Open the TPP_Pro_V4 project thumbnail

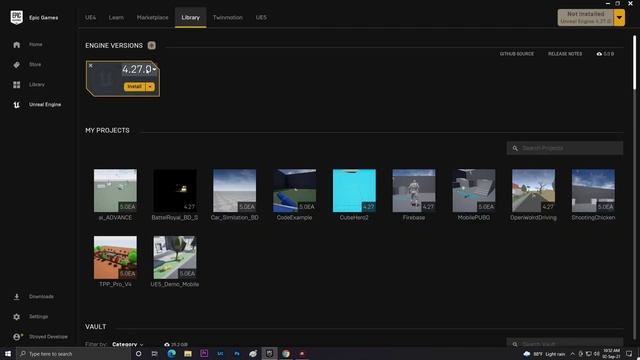click(x=115, y=258)
